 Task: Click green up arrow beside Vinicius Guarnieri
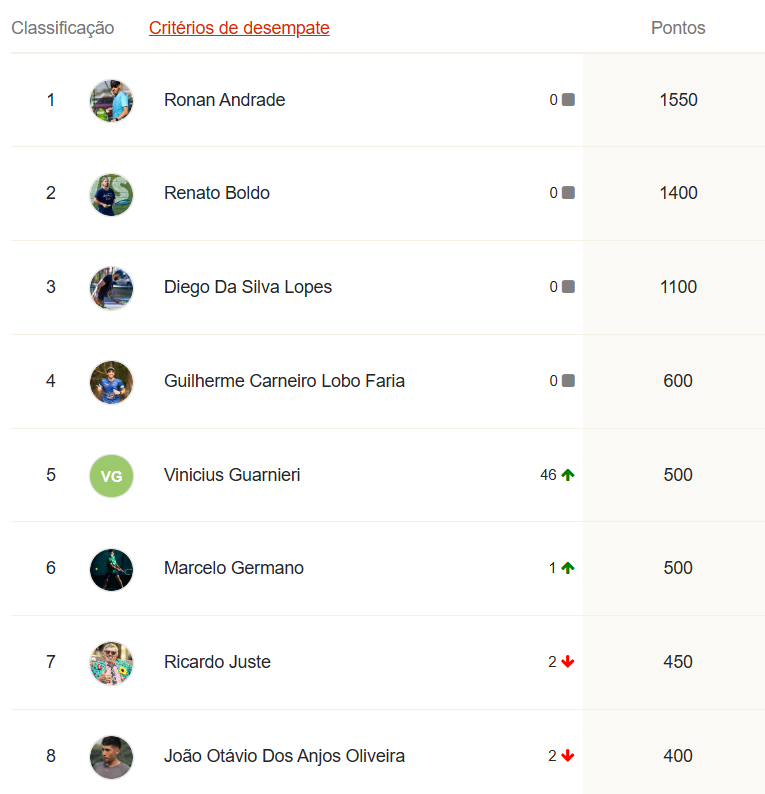(x=568, y=475)
